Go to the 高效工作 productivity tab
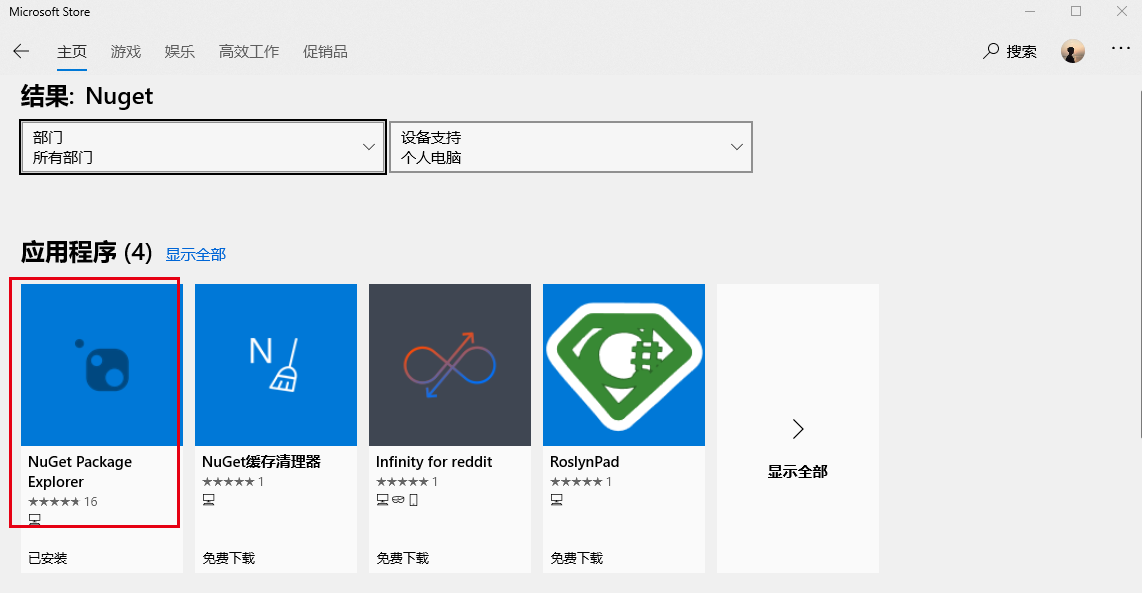The width and height of the screenshot is (1142, 593). pos(249,51)
